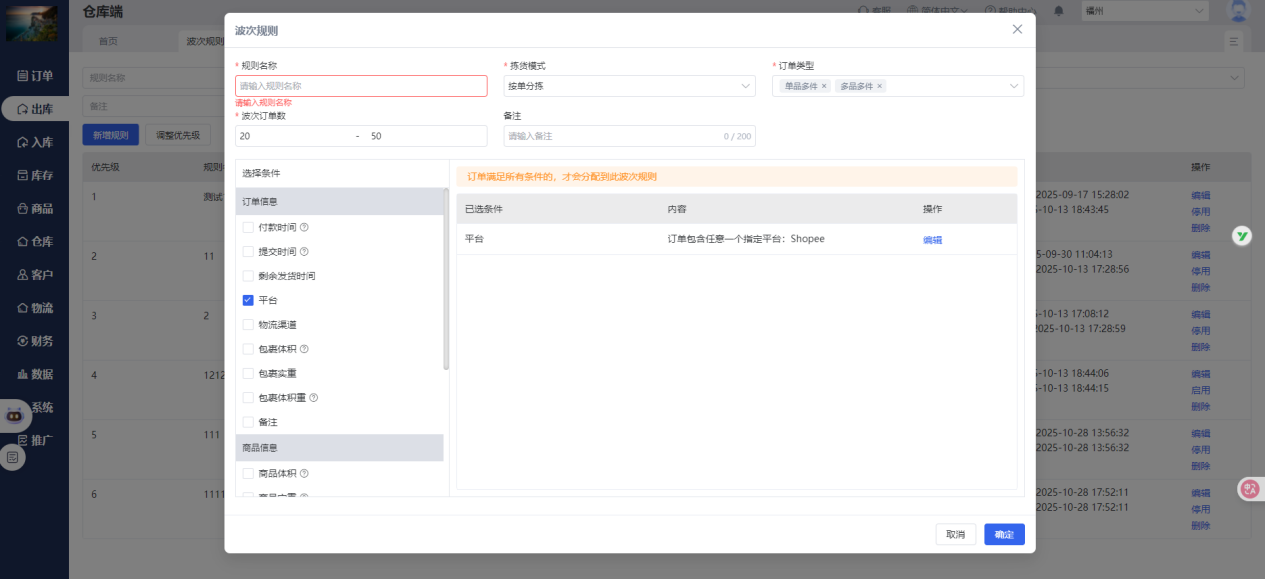The height and width of the screenshot is (579, 1265).
Task: Check the 剩余发货时间 condition
Action: click(x=248, y=276)
